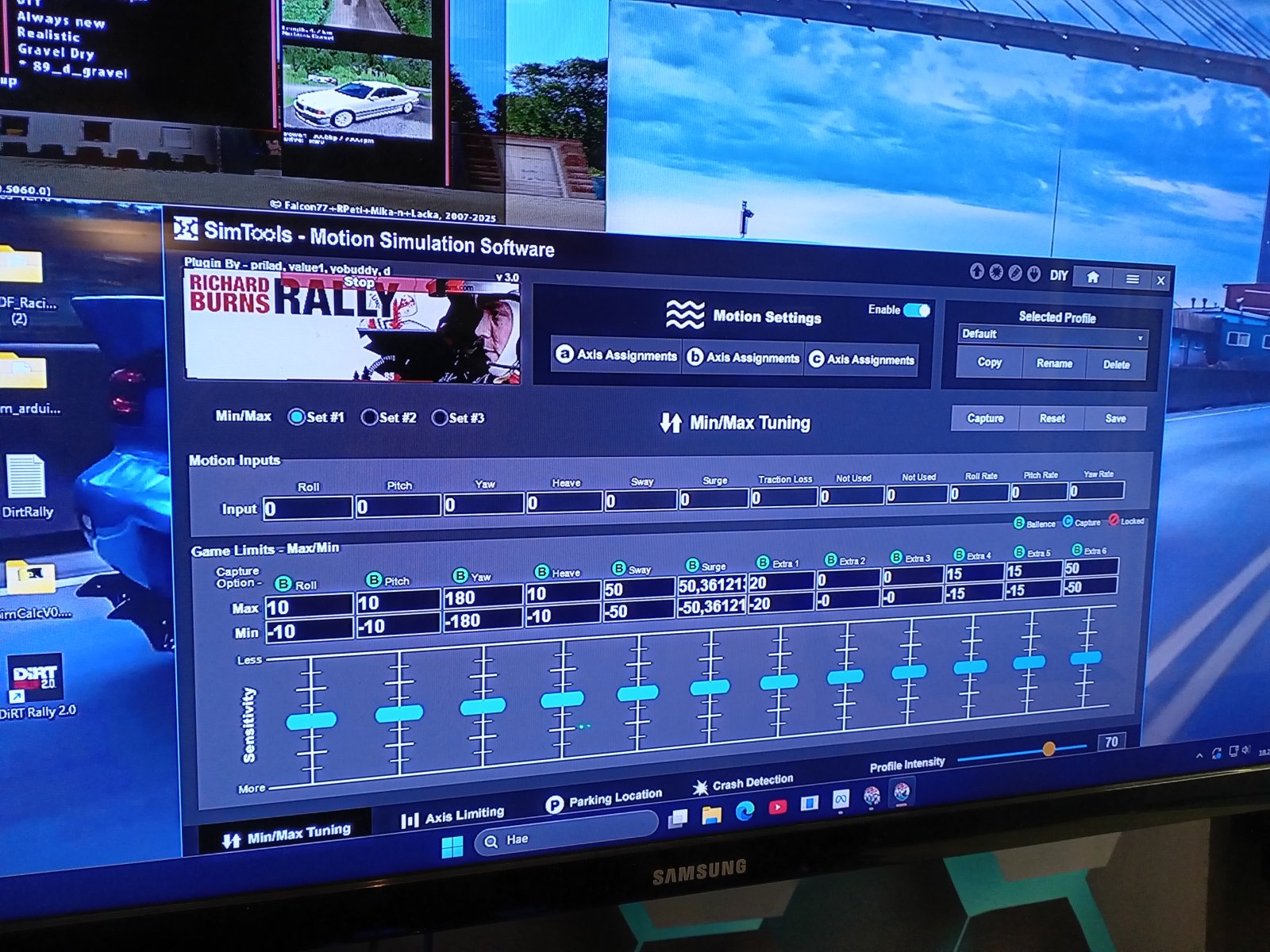Open the YouTube app in the taskbar
Image resolution: width=1270 pixels, height=952 pixels.
pyautogui.click(x=777, y=807)
